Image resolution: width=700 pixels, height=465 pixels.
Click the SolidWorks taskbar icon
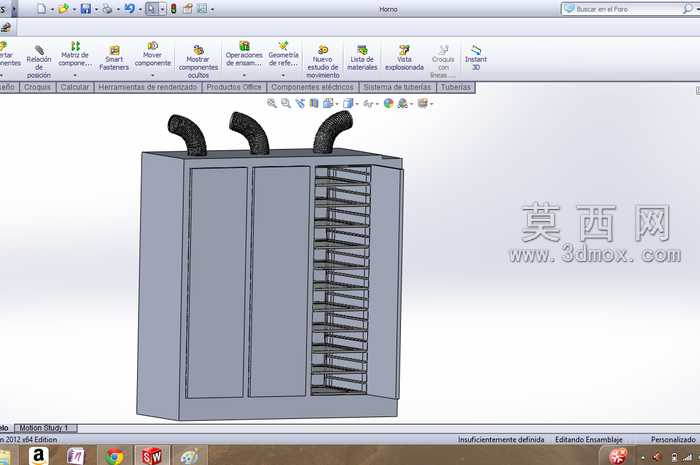[x=152, y=456]
